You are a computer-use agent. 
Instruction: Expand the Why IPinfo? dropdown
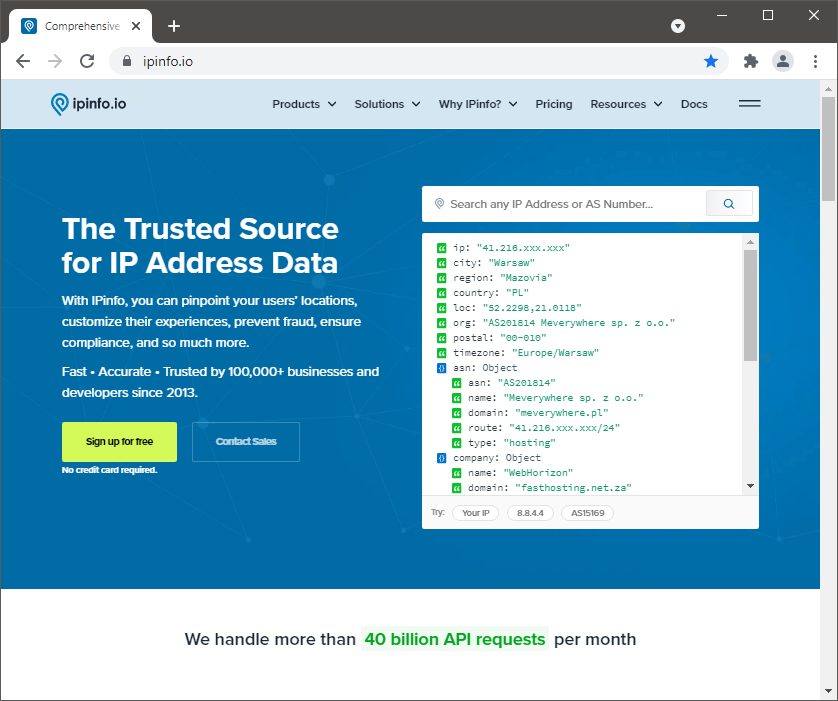[x=478, y=104]
